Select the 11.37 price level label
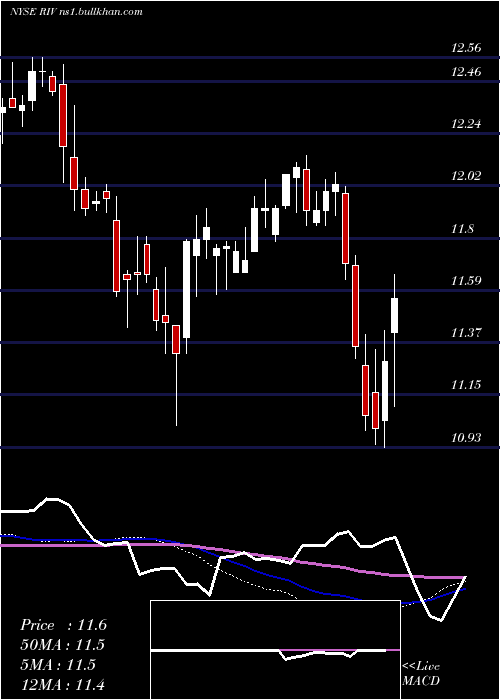The height and width of the screenshot is (700, 500). click(466, 333)
